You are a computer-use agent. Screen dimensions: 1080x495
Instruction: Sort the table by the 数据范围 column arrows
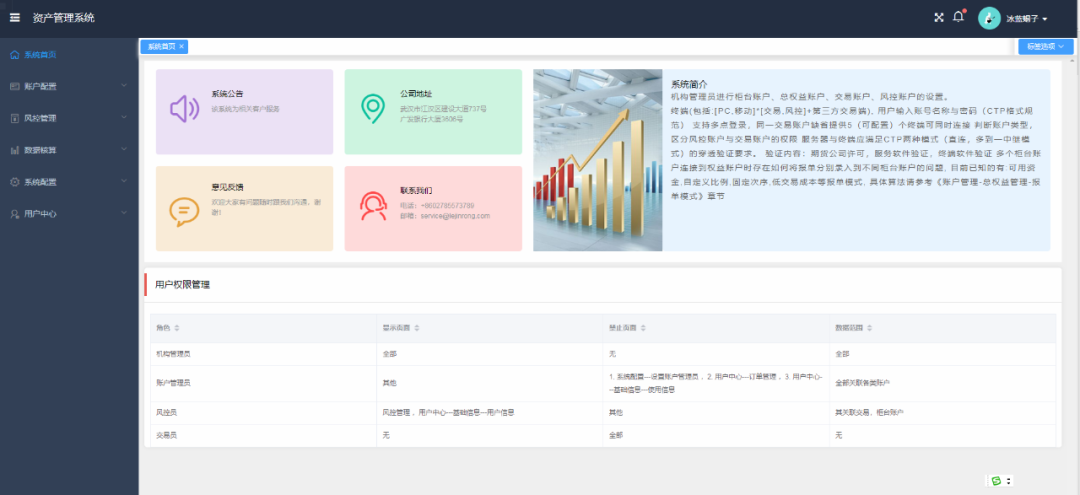coord(869,328)
